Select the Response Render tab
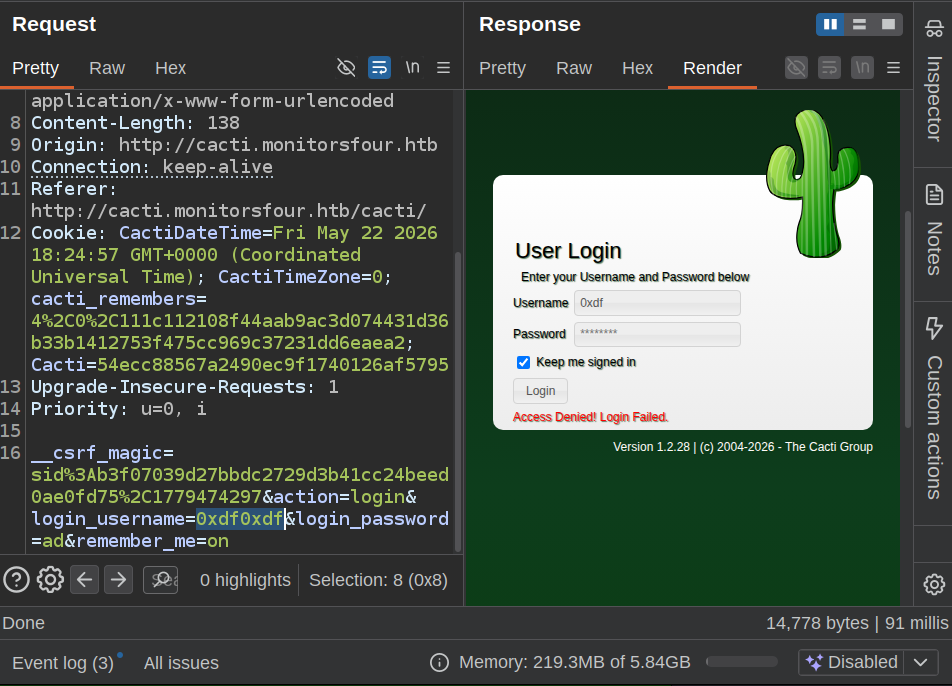The image size is (952, 686). coord(712,68)
